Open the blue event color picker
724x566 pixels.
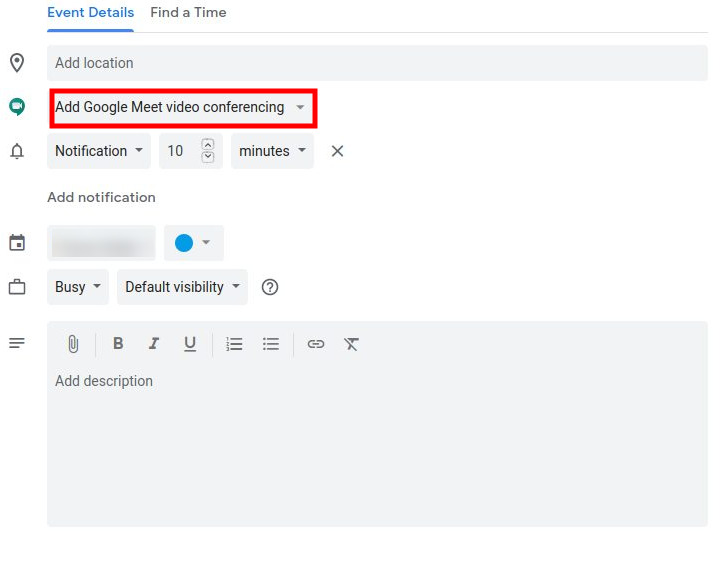tap(194, 243)
